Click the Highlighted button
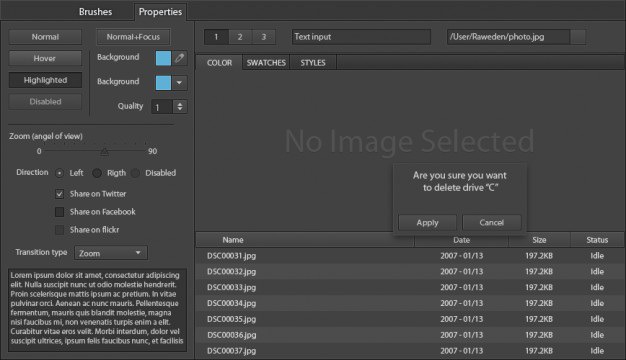The width and height of the screenshot is (626, 360). pyautogui.click(x=45, y=80)
